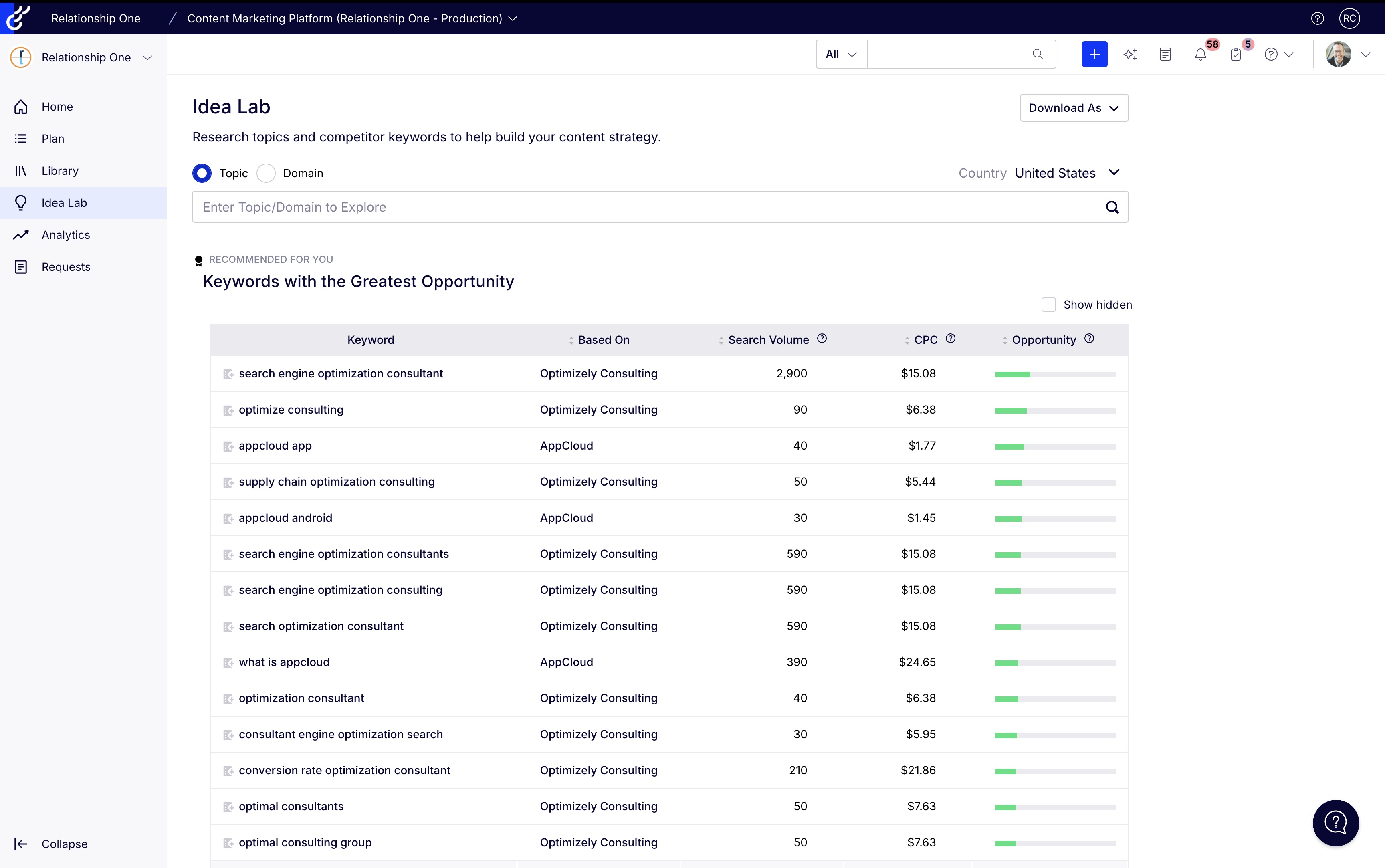Viewport: 1385px width, 868px height.
Task: Click the document notes icon in toolbar
Action: [x=1165, y=54]
